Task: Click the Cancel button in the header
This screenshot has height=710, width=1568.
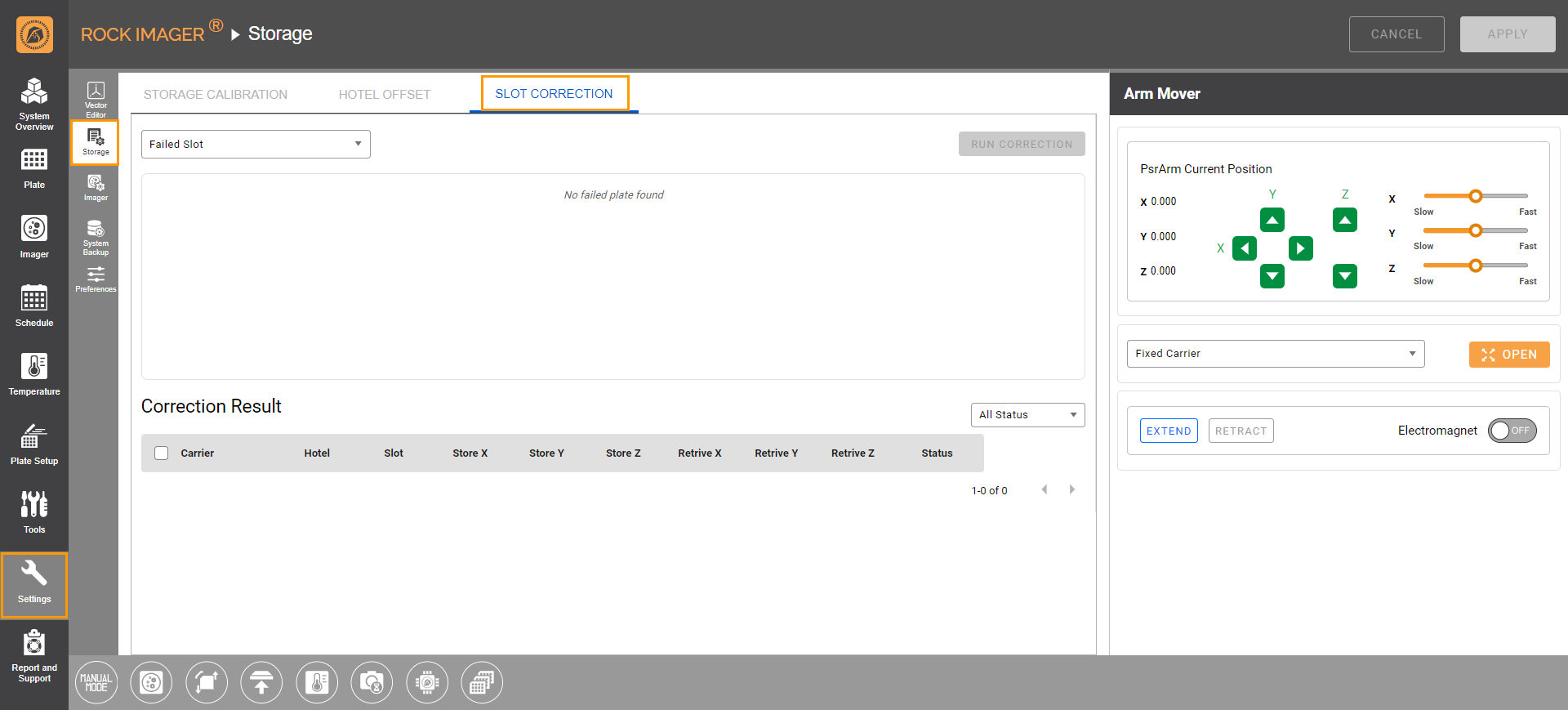Action: [x=1396, y=34]
